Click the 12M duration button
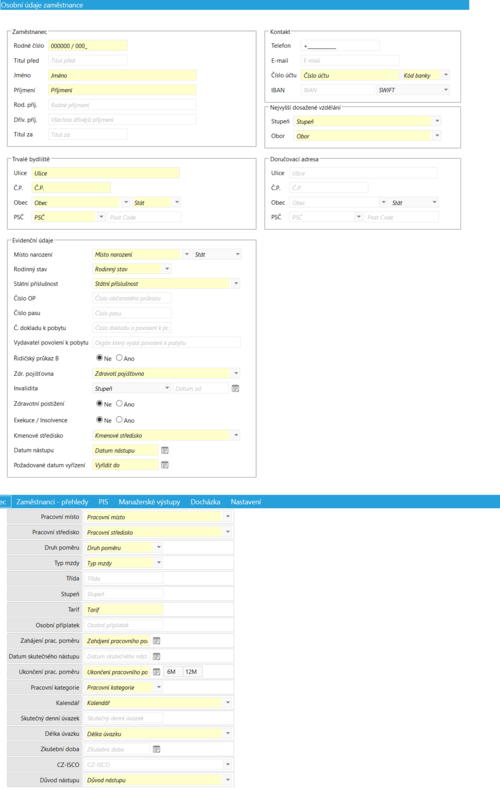The image size is (500, 789). coord(193,672)
